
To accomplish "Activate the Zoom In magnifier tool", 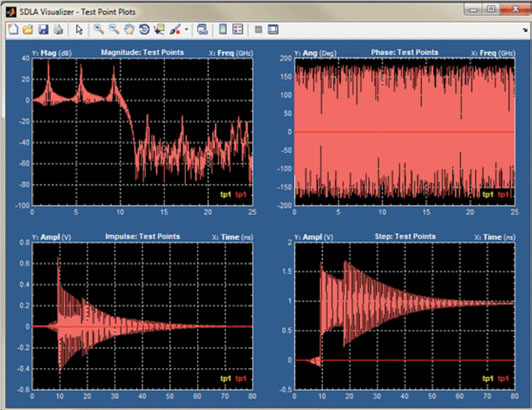I will tap(99, 30).
